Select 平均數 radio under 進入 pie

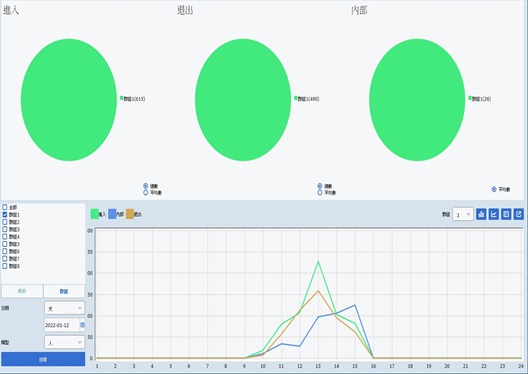pyautogui.click(x=145, y=193)
